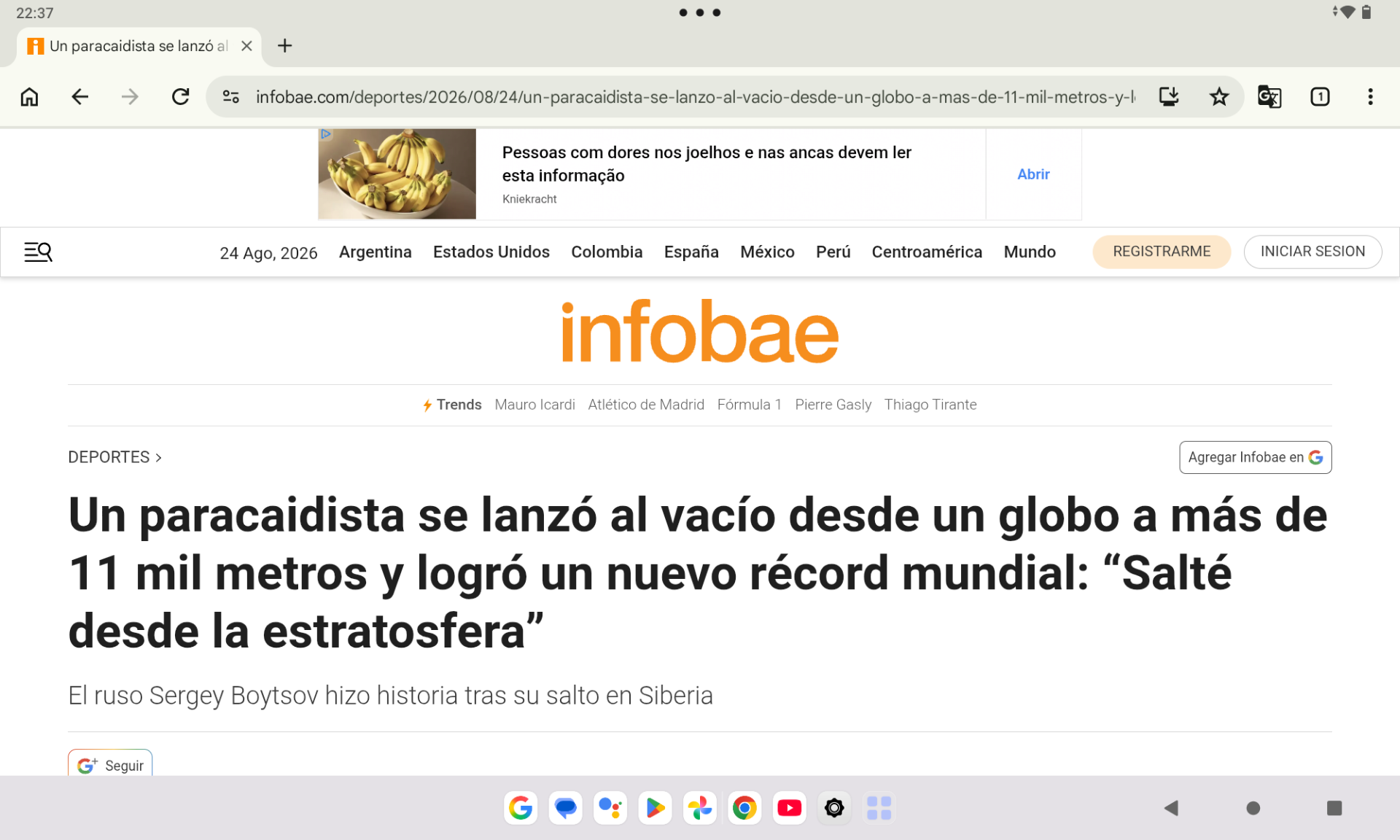The image size is (1400, 840).
Task: Open the tab switcher showing one tab
Action: 1320,96
